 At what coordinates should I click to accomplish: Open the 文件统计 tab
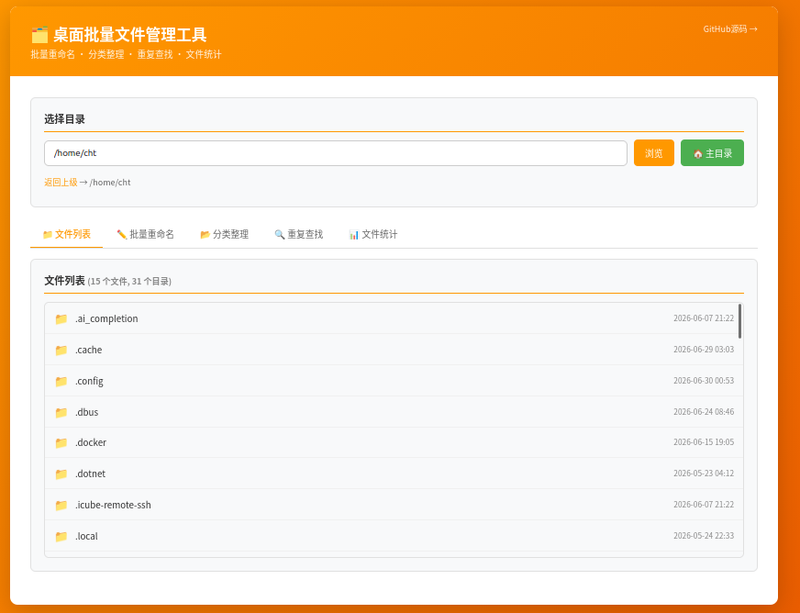(x=373, y=234)
